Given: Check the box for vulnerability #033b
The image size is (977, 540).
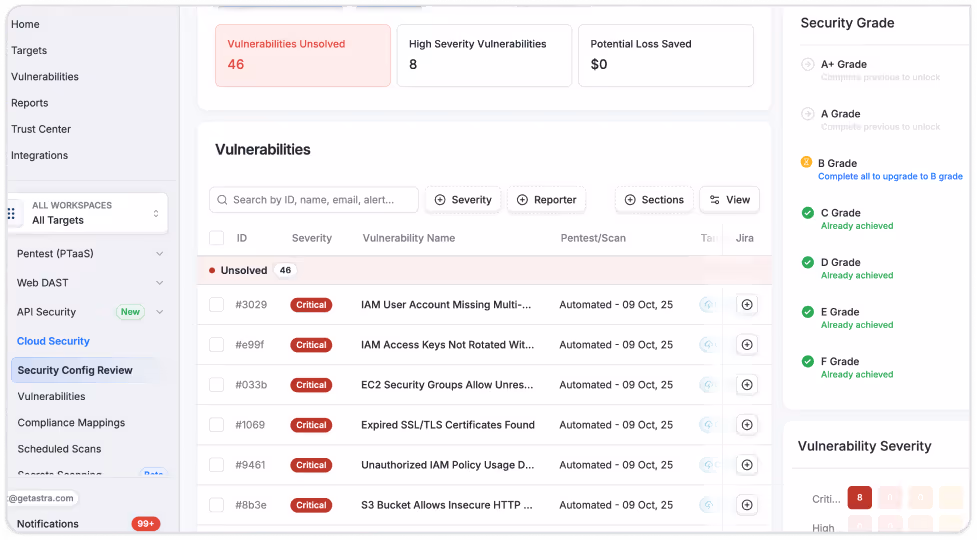Looking at the screenshot, I should 216,385.
